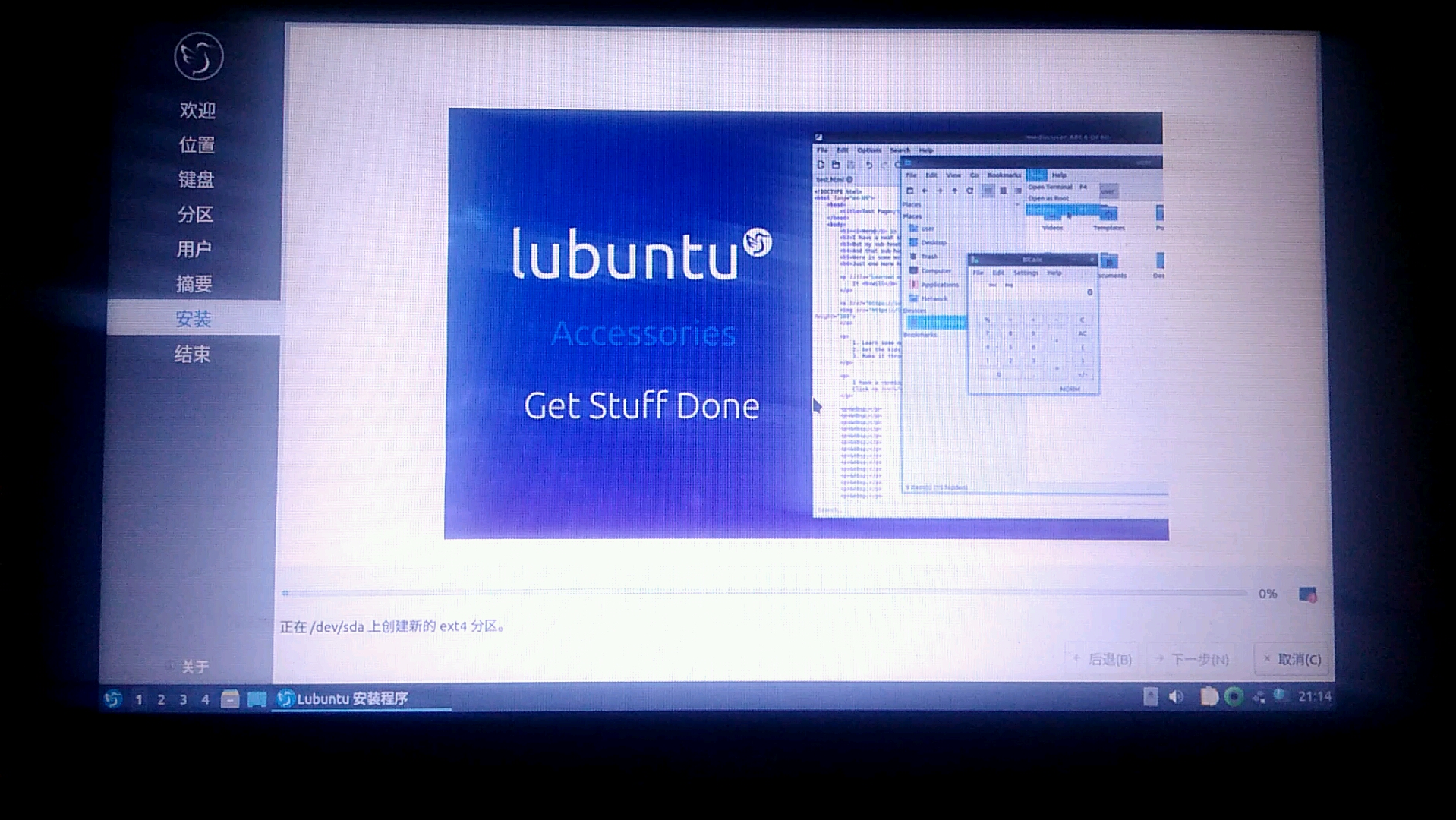Screen dimensions: 1456x820
Task: Select the 用户 step in sidebar
Action: pyautogui.click(x=194, y=249)
